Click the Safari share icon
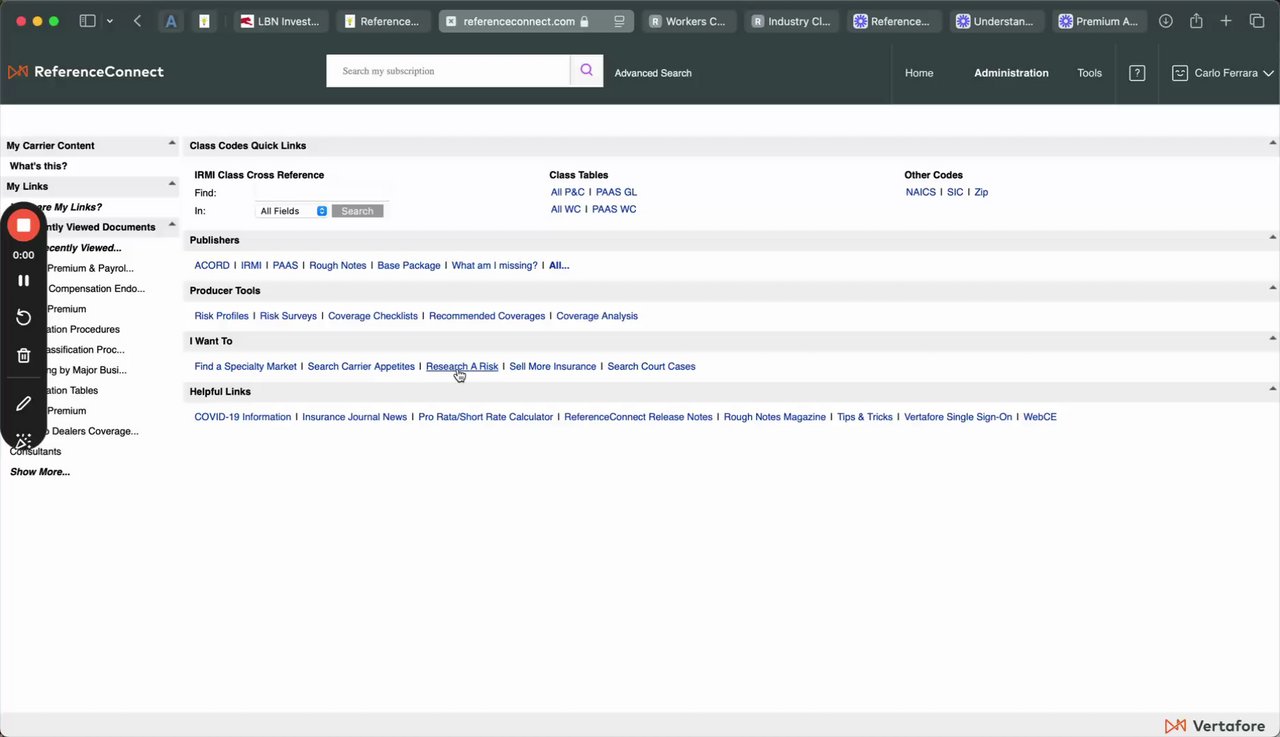The width and height of the screenshot is (1280, 737). tap(1196, 21)
